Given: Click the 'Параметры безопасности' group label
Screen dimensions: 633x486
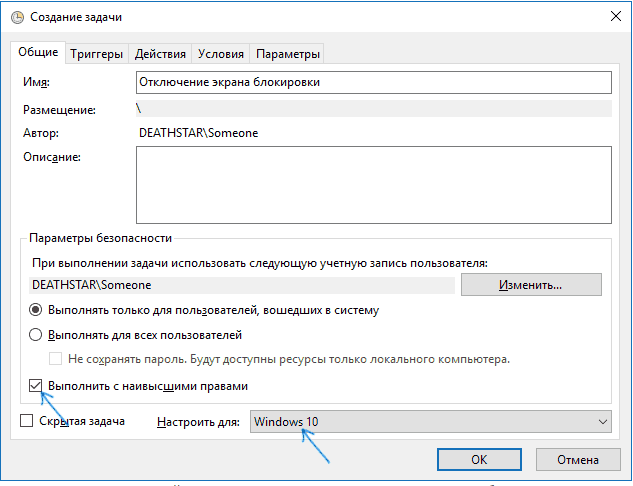Looking at the screenshot, I should (101, 238).
